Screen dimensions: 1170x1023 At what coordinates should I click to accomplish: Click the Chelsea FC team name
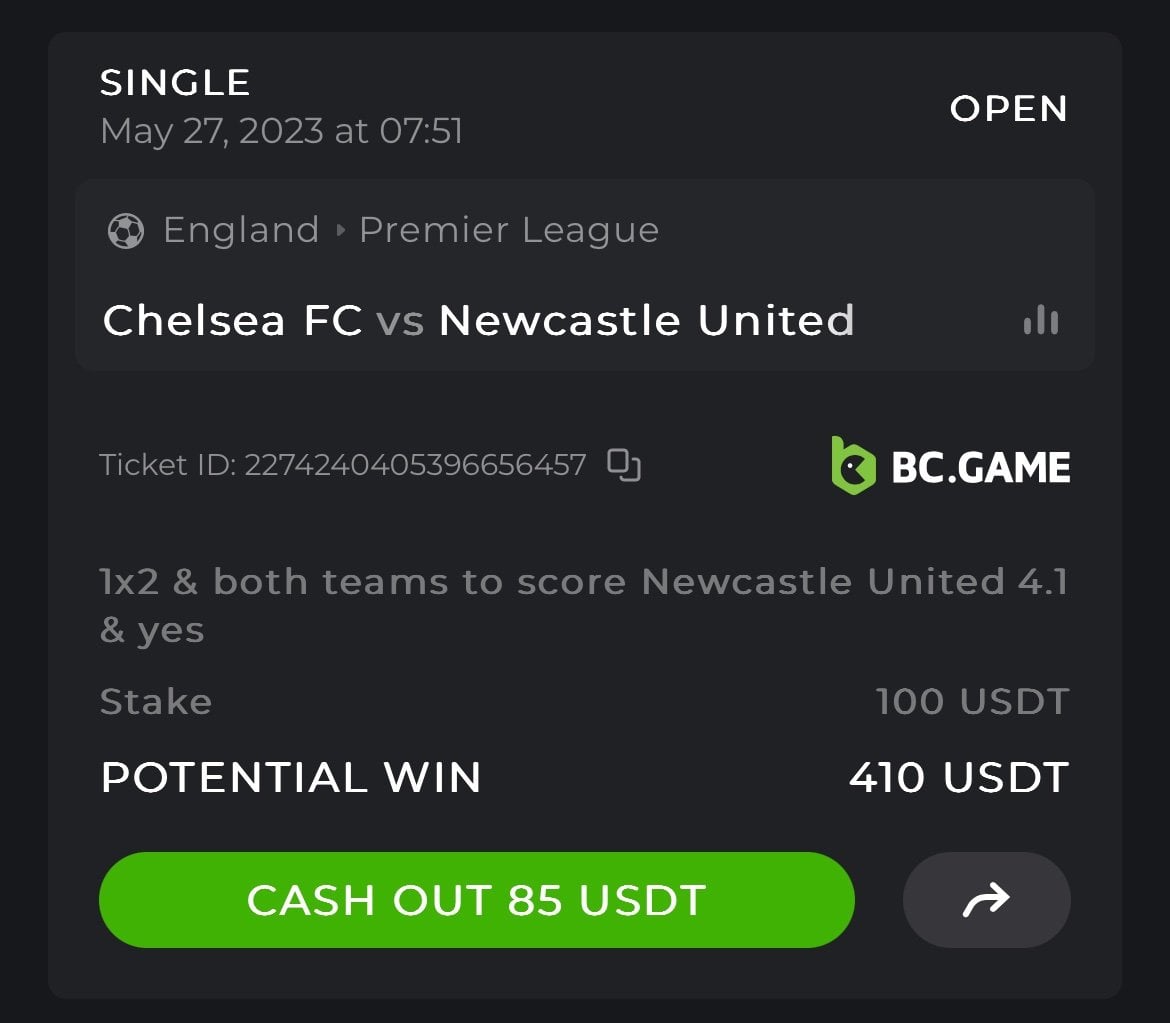pos(233,321)
